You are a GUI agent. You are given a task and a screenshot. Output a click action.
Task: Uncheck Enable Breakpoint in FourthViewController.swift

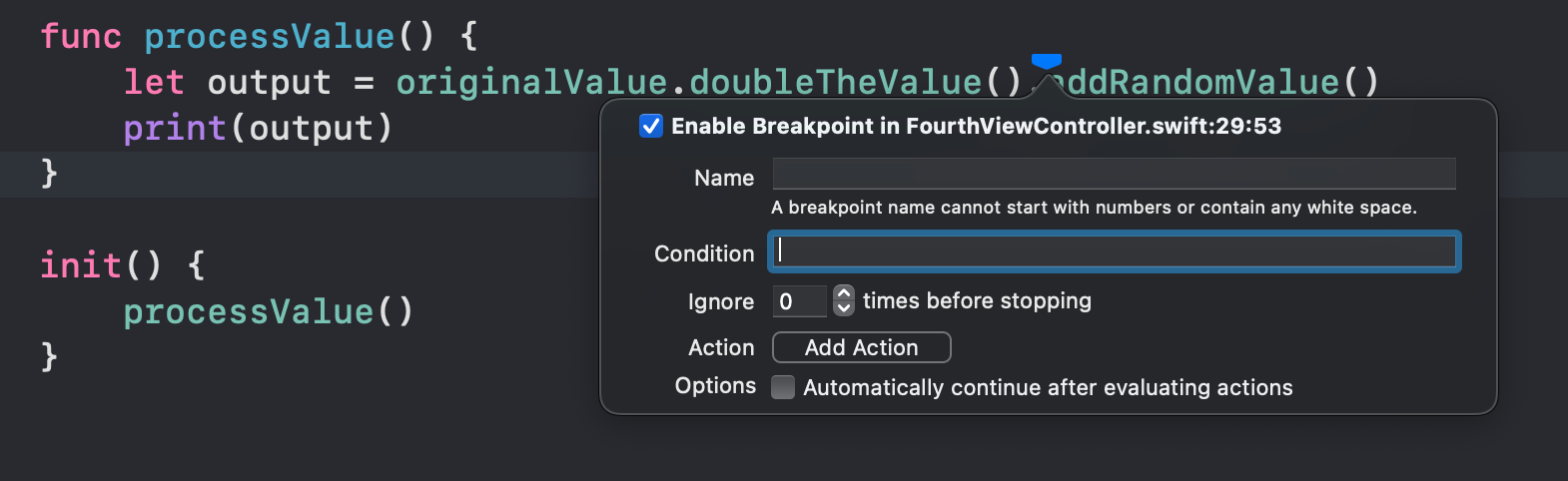[x=651, y=126]
